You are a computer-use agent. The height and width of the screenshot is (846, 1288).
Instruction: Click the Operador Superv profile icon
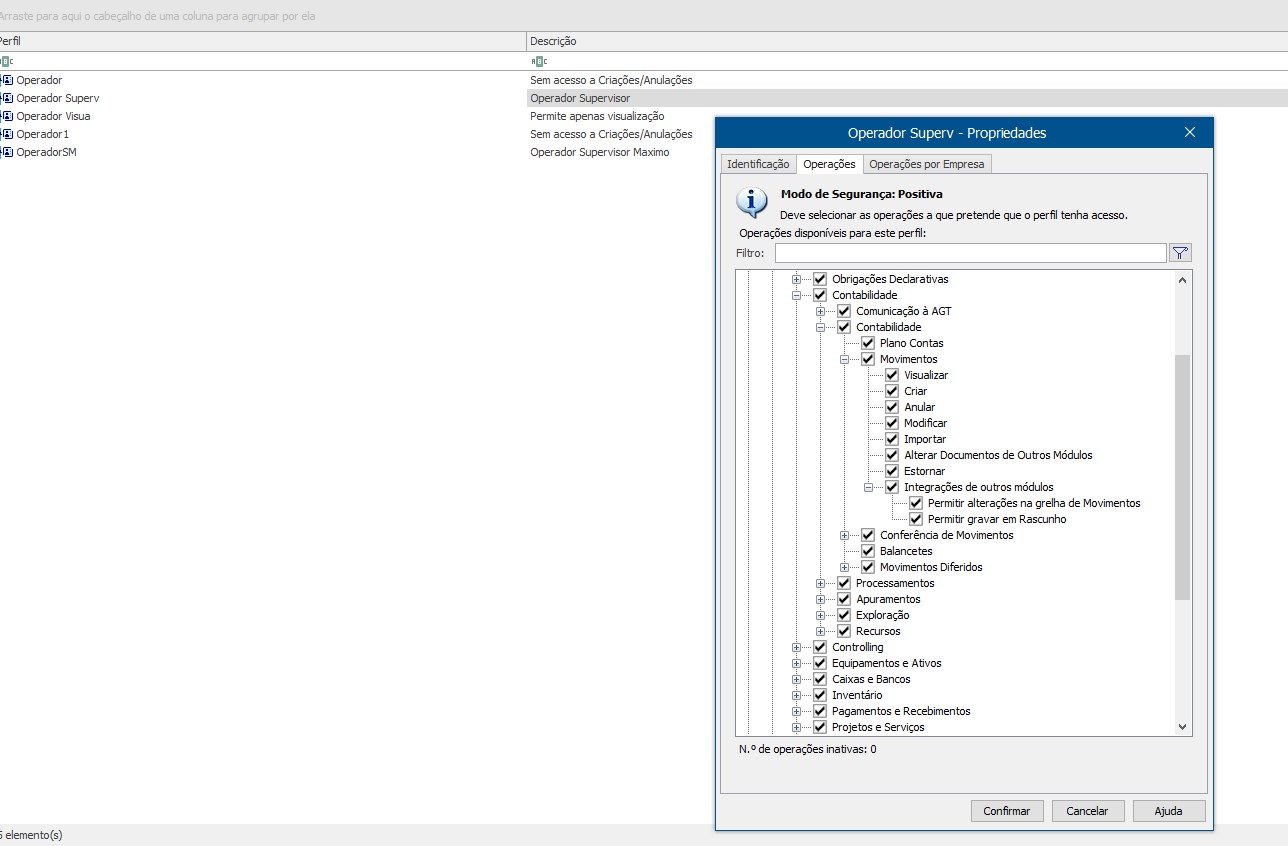click(x=6, y=98)
